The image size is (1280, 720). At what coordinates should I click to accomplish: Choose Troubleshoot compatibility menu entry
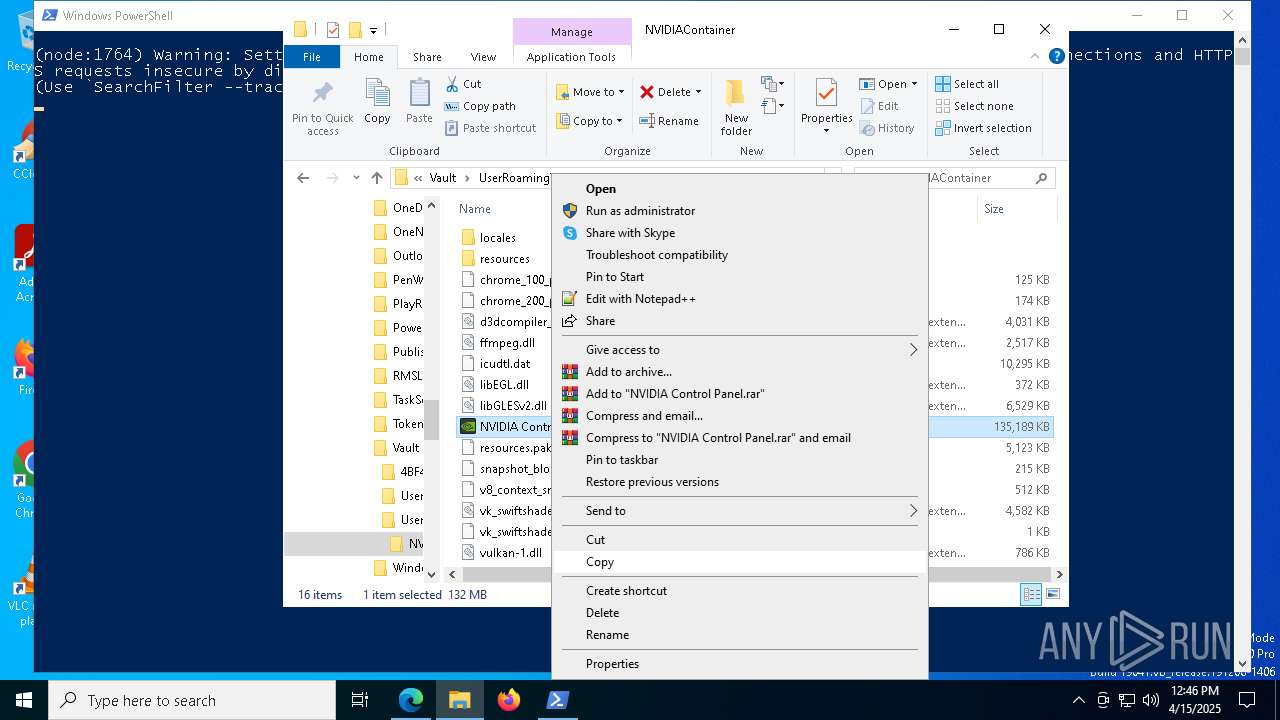[739, 255]
